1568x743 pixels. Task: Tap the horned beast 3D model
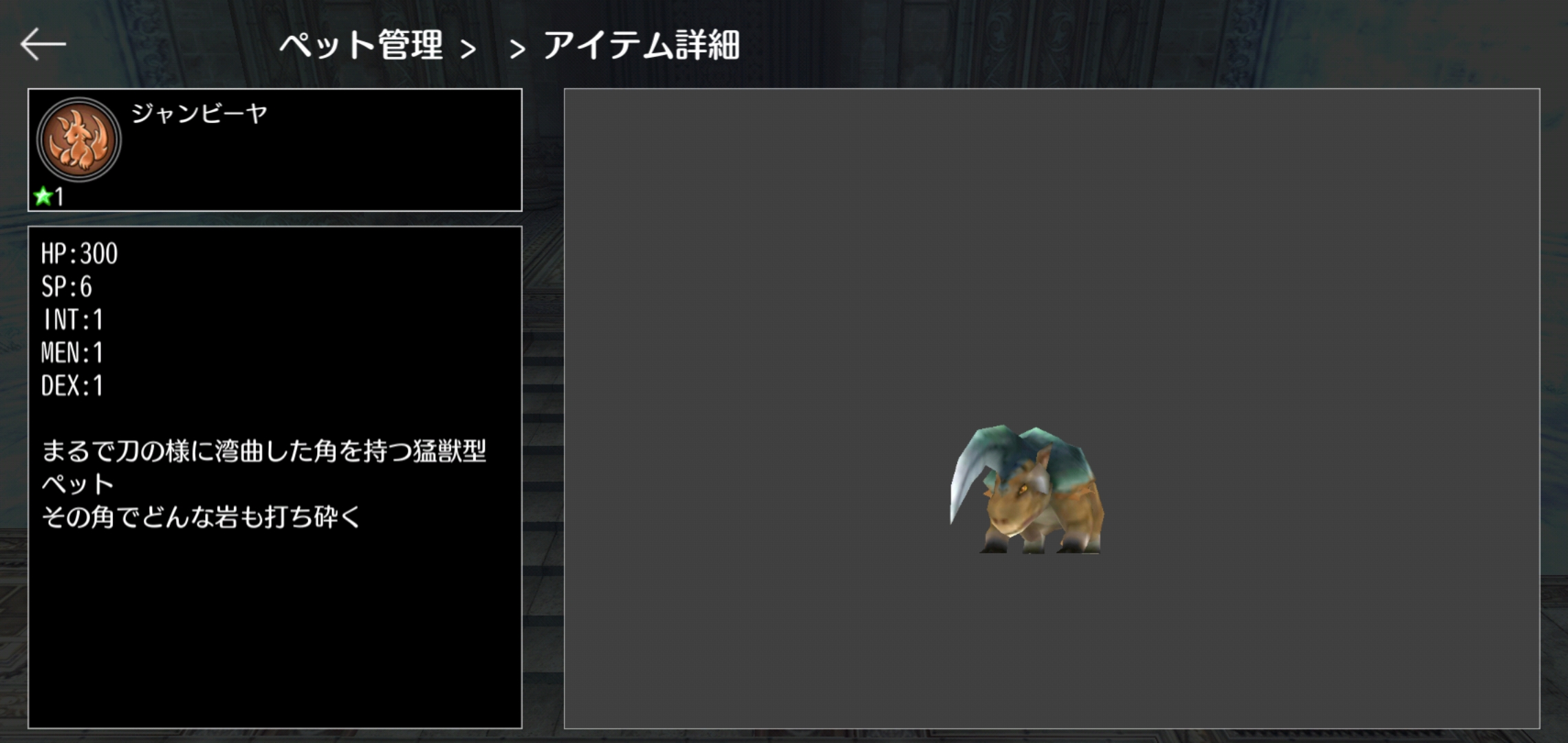(x=1027, y=489)
